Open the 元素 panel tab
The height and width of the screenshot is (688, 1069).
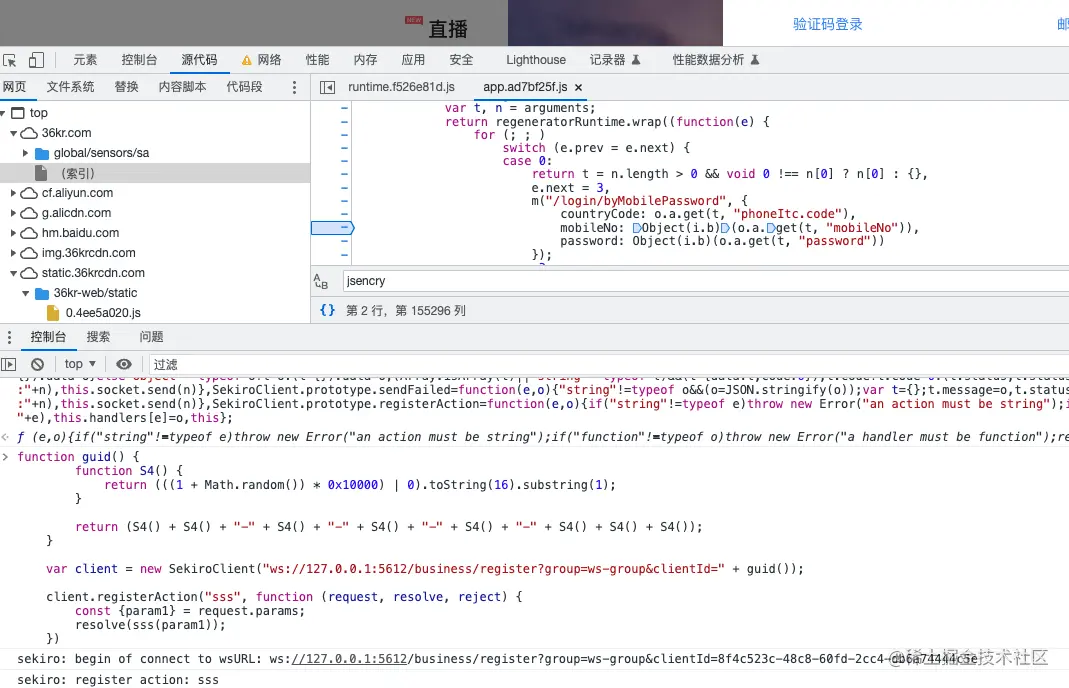[85, 60]
